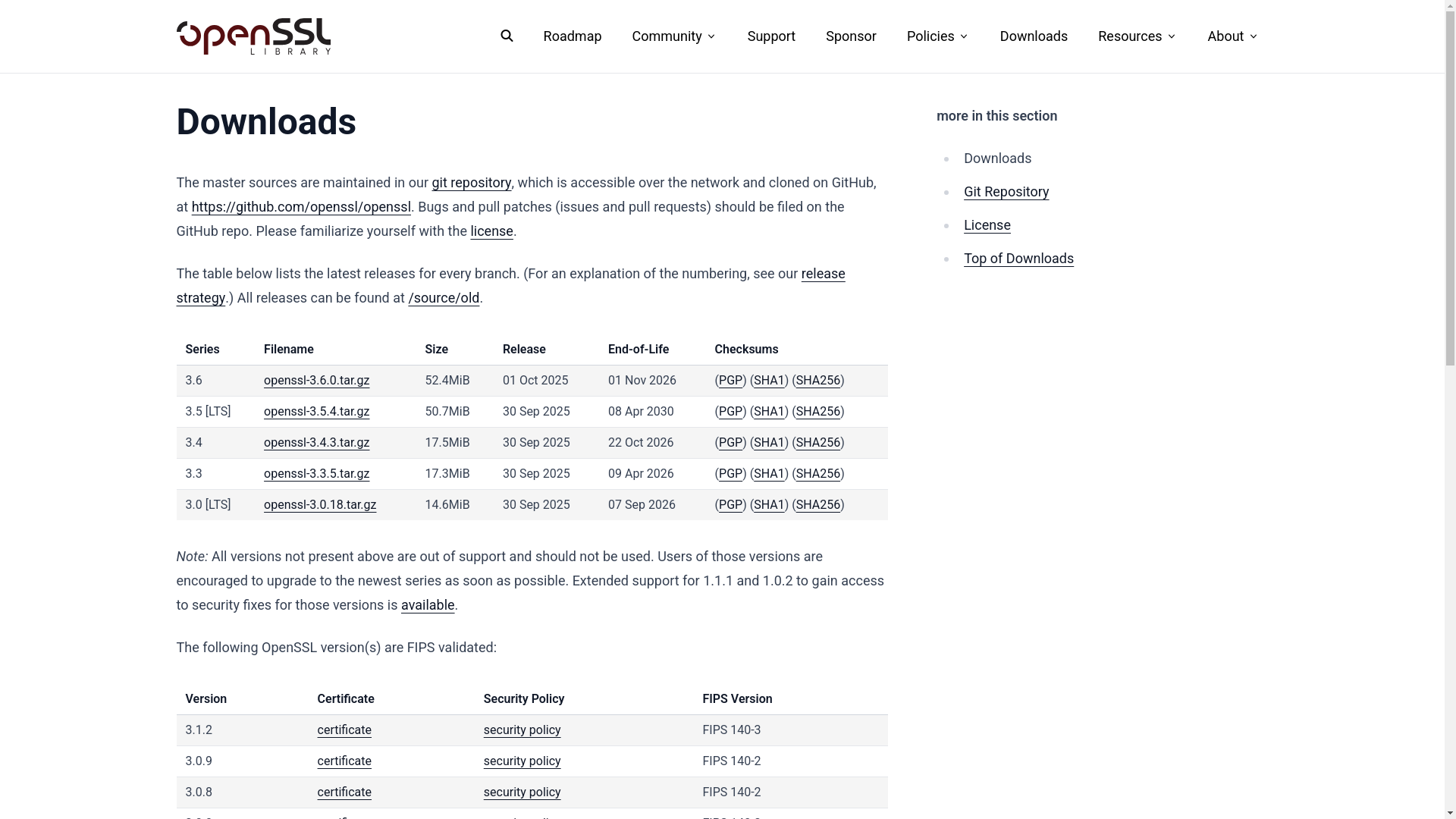The height and width of the screenshot is (819, 1456).
Task: Open SHA256 checksum for 3.0 LTS row
Action: pos(817,505)
